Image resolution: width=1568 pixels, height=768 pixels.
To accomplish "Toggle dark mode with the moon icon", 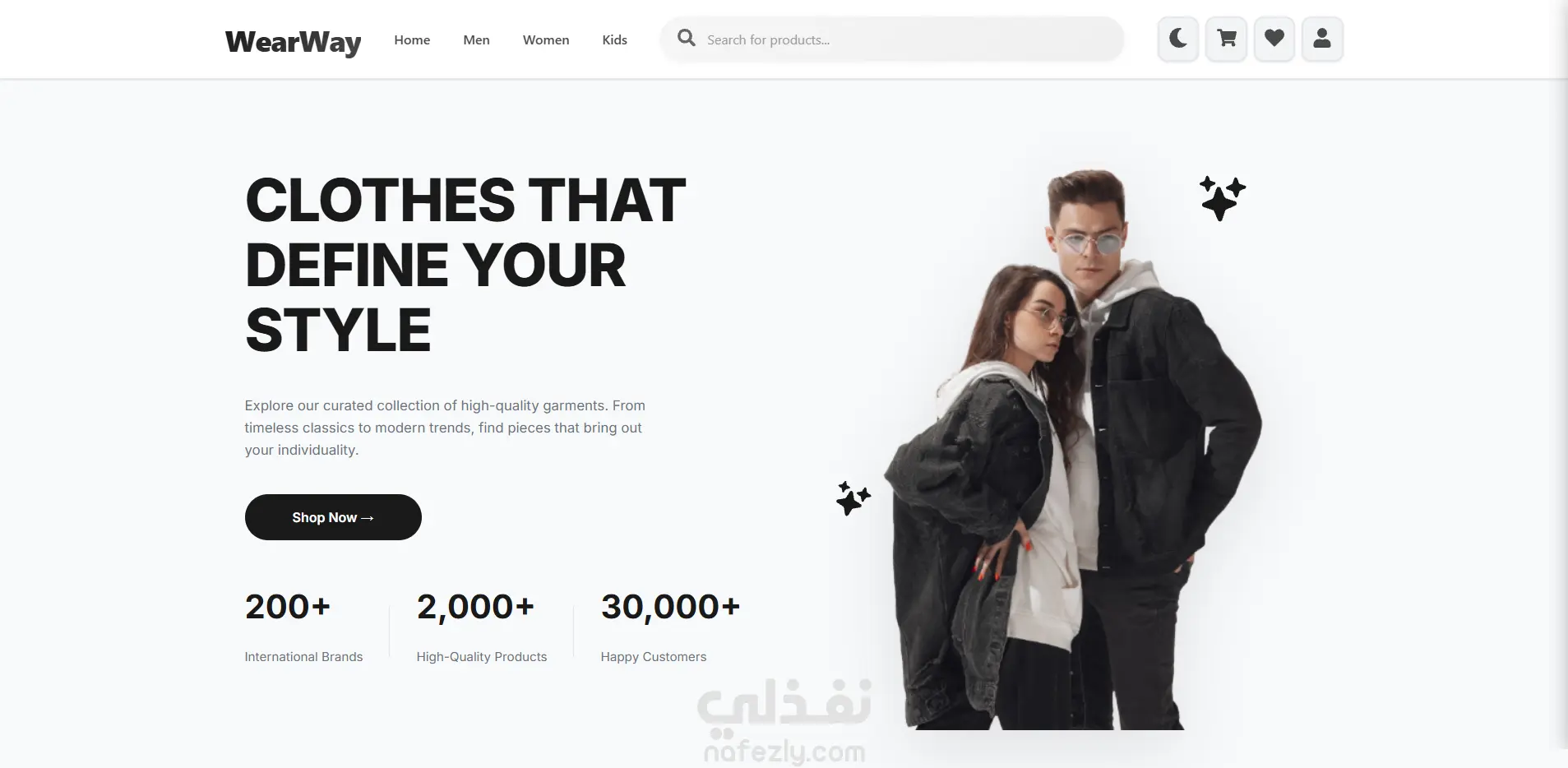I will click(1177, 39).
